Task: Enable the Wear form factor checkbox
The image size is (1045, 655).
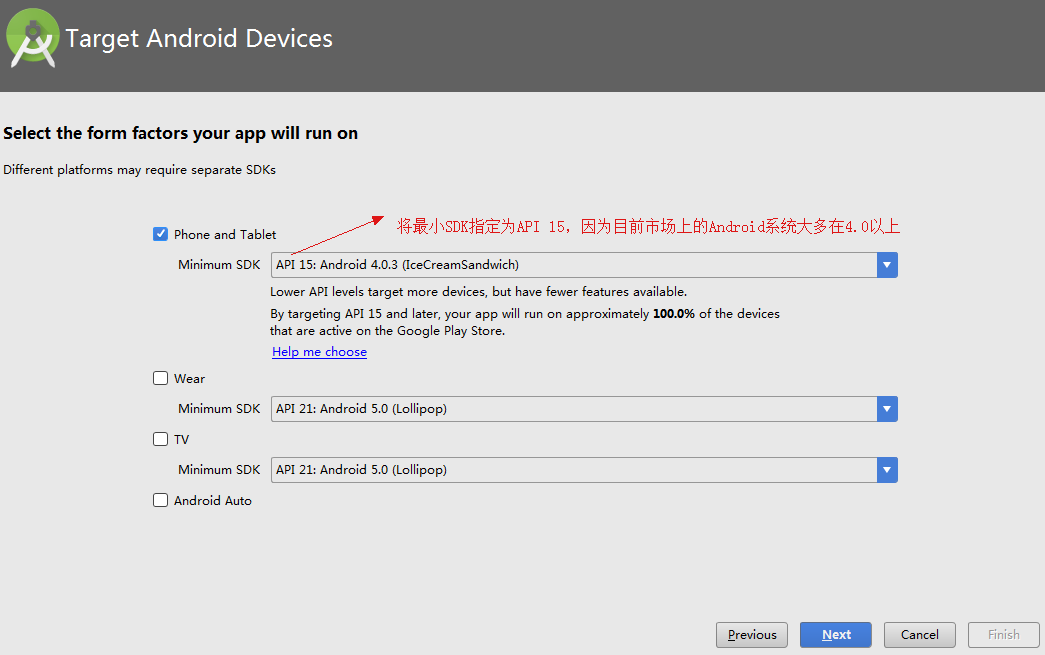Action: click(160, 378)
